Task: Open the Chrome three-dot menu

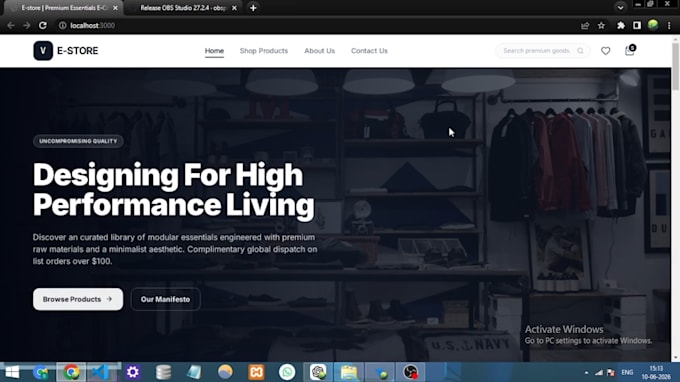Action: coord(669,26)
